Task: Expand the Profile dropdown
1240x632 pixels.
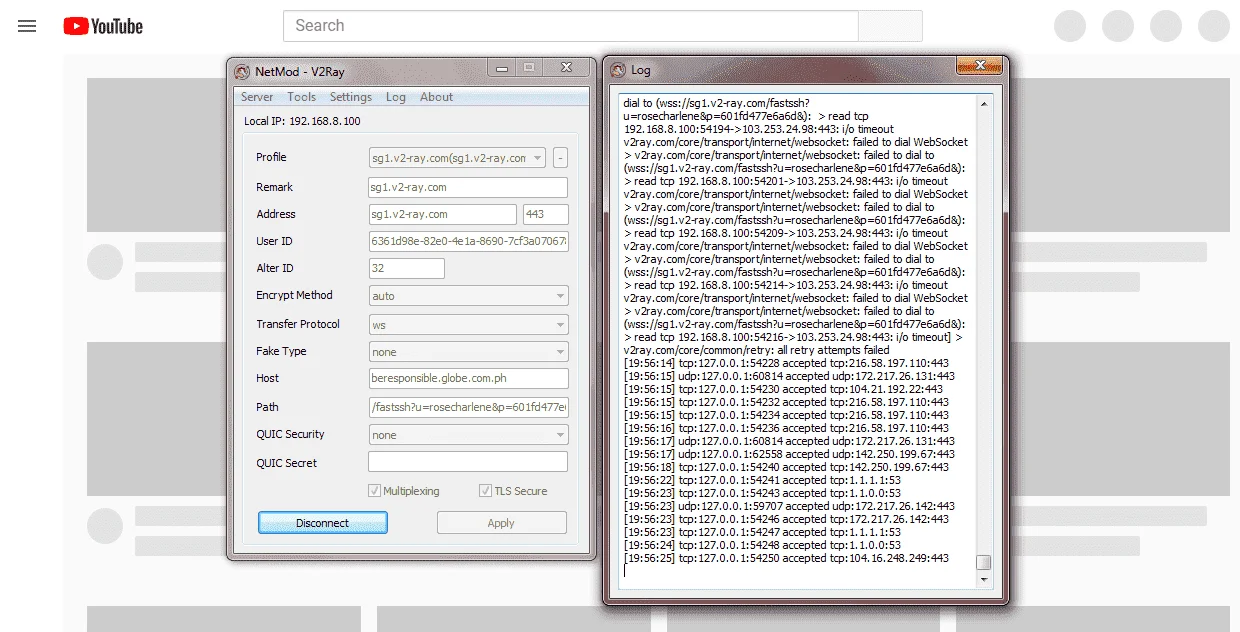Action: pyautogui.click(x=538, y=158)
